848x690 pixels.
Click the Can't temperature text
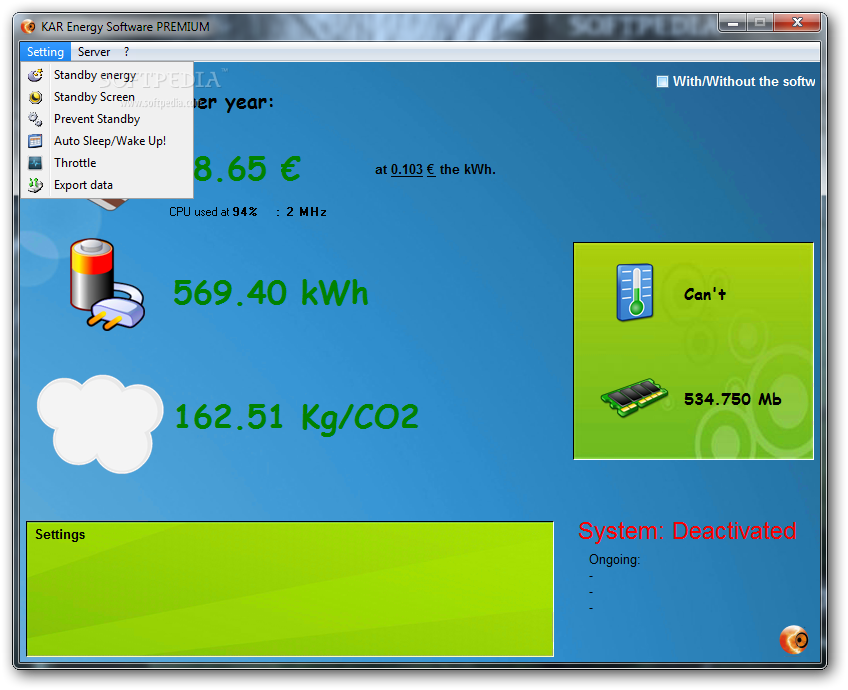pyautogui.click(x=705, y=294)
